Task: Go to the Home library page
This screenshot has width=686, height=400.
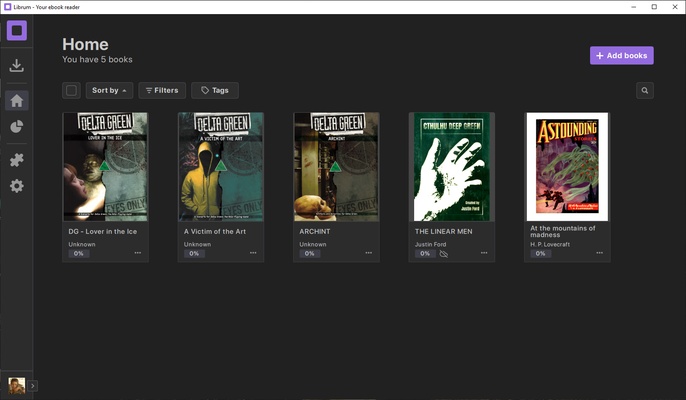Action: coord(16,100)
